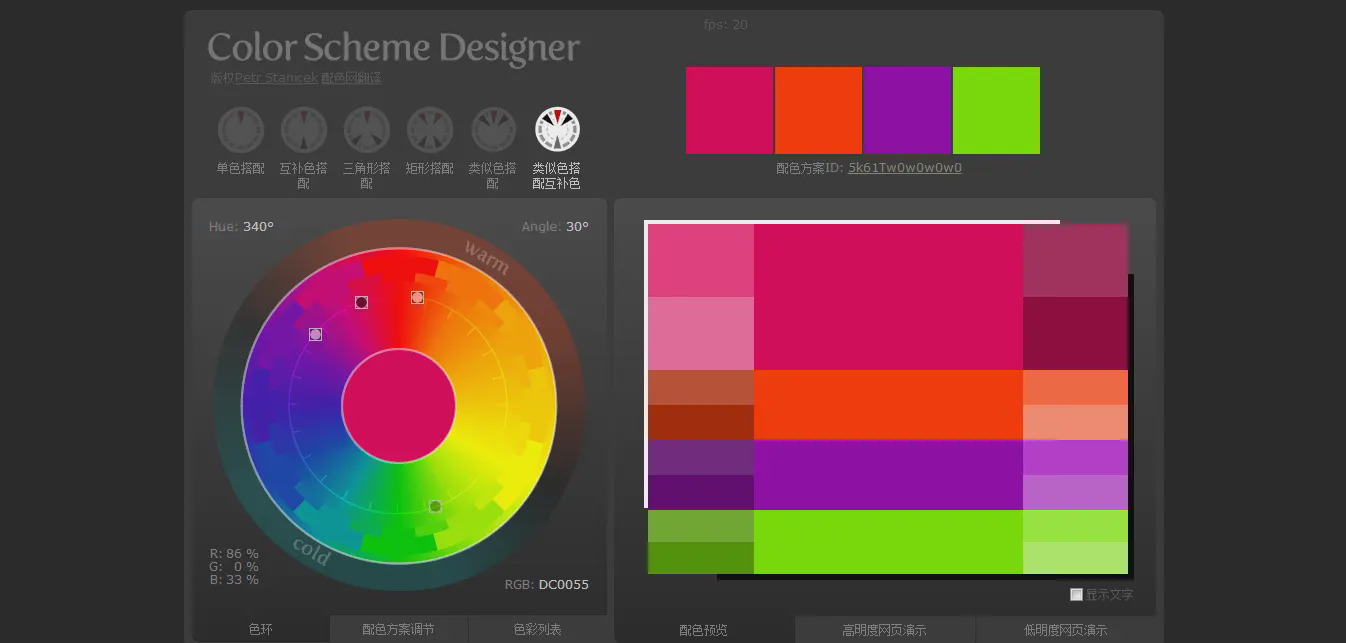
Task: Open the 配色方案调节 tab
Action: click(398, 629)
